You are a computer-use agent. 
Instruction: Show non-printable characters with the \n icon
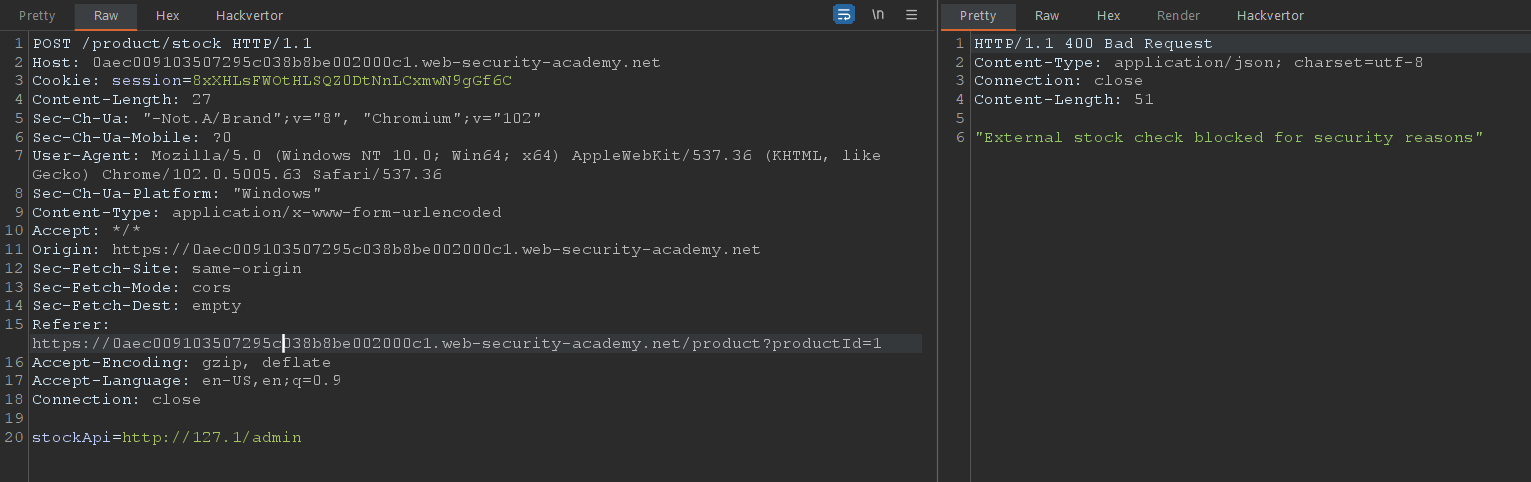click(x=878, y=15)
